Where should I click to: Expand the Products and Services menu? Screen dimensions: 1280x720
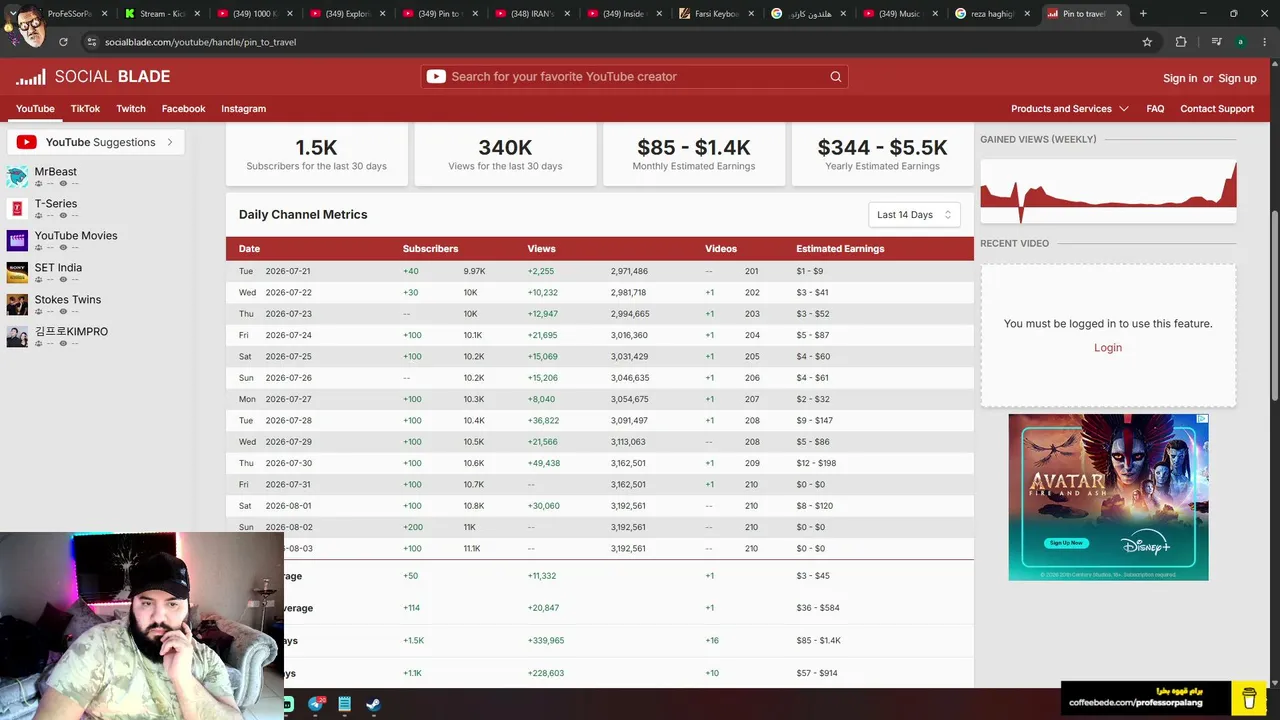pos(1069,109)
